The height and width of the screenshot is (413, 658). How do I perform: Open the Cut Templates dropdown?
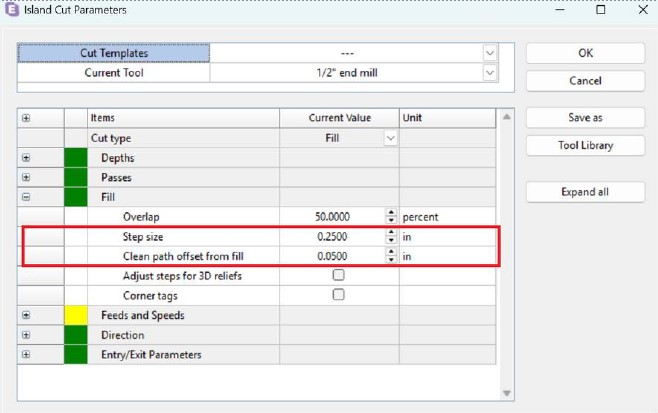(x=489, y=52)
